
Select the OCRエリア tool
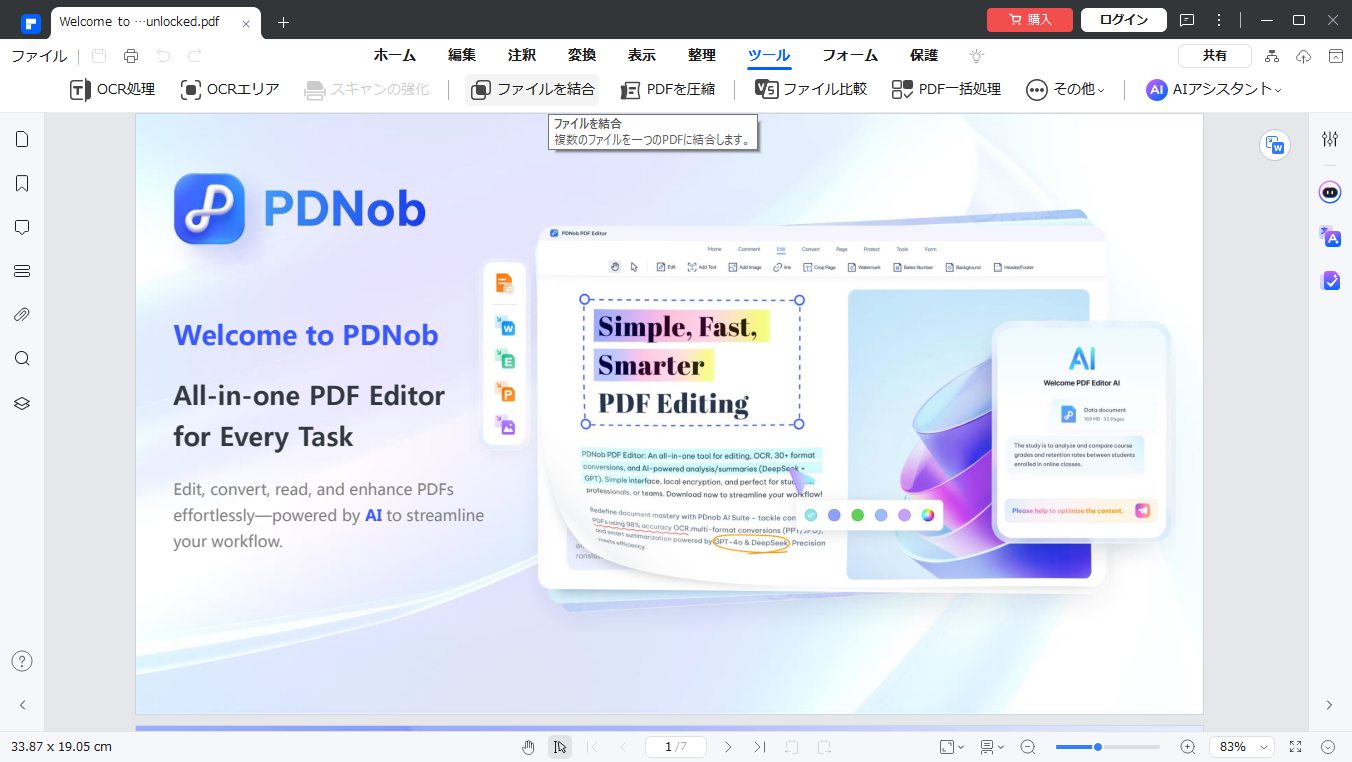coord(230,90)
